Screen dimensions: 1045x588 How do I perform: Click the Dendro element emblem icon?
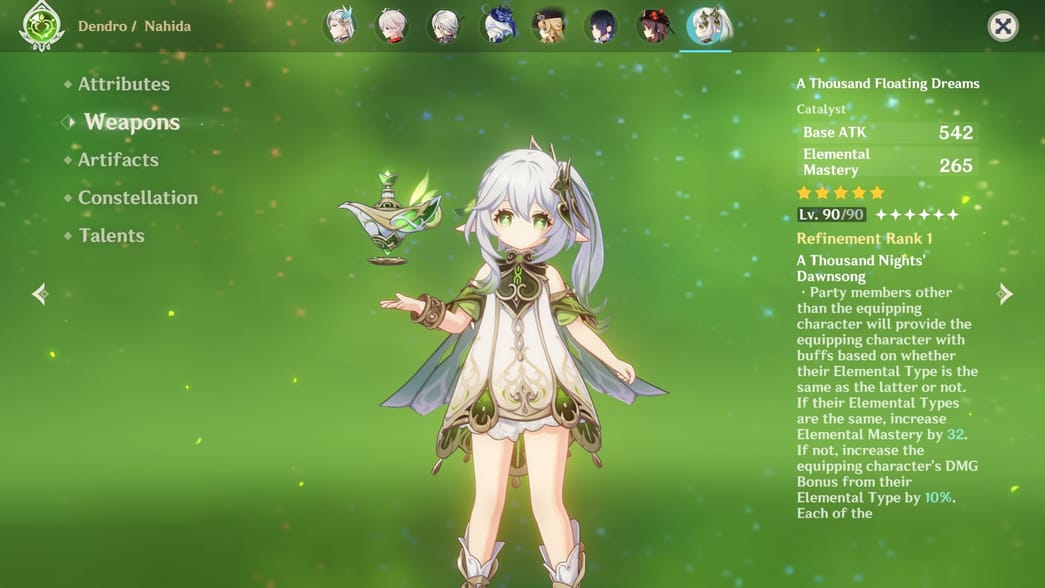click(x=41, y=26)
